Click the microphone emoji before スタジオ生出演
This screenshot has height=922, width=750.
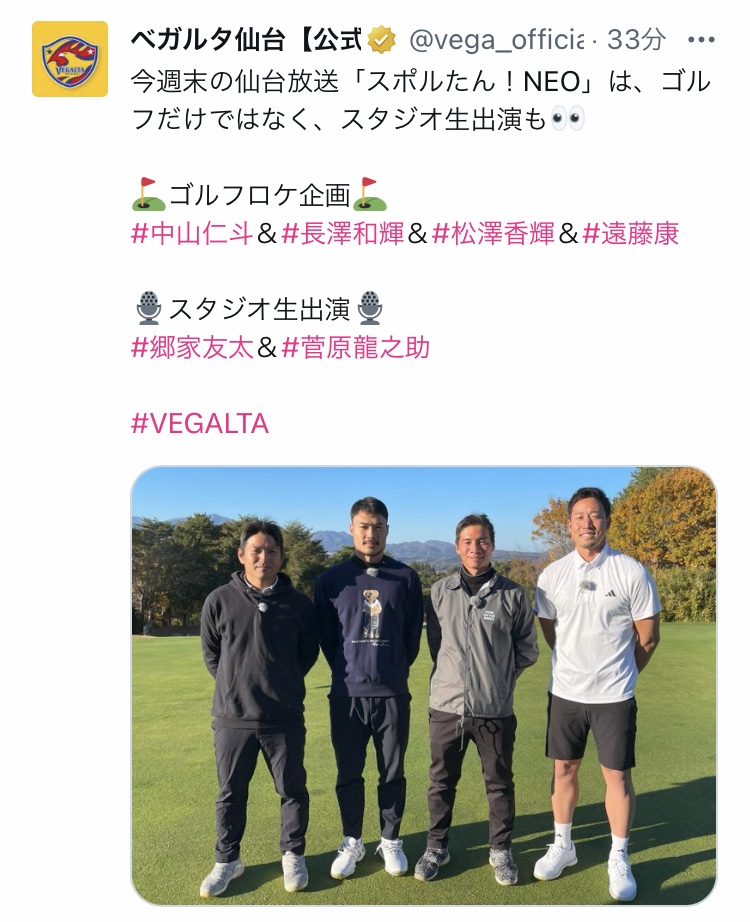(x=149, y=308)
